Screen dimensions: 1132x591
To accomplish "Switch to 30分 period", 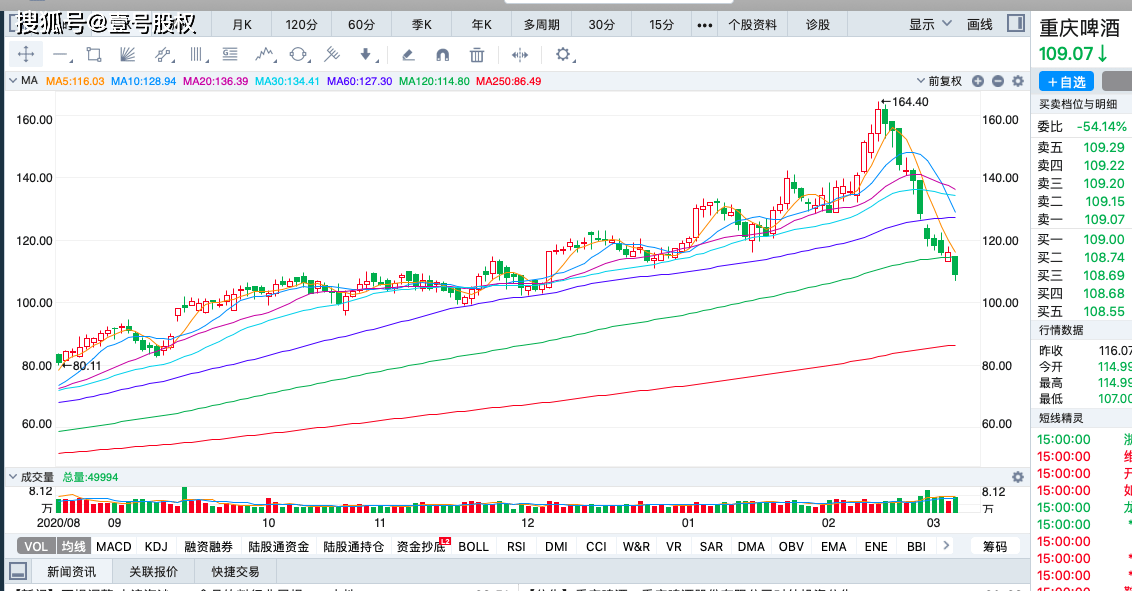I will 601,25.
